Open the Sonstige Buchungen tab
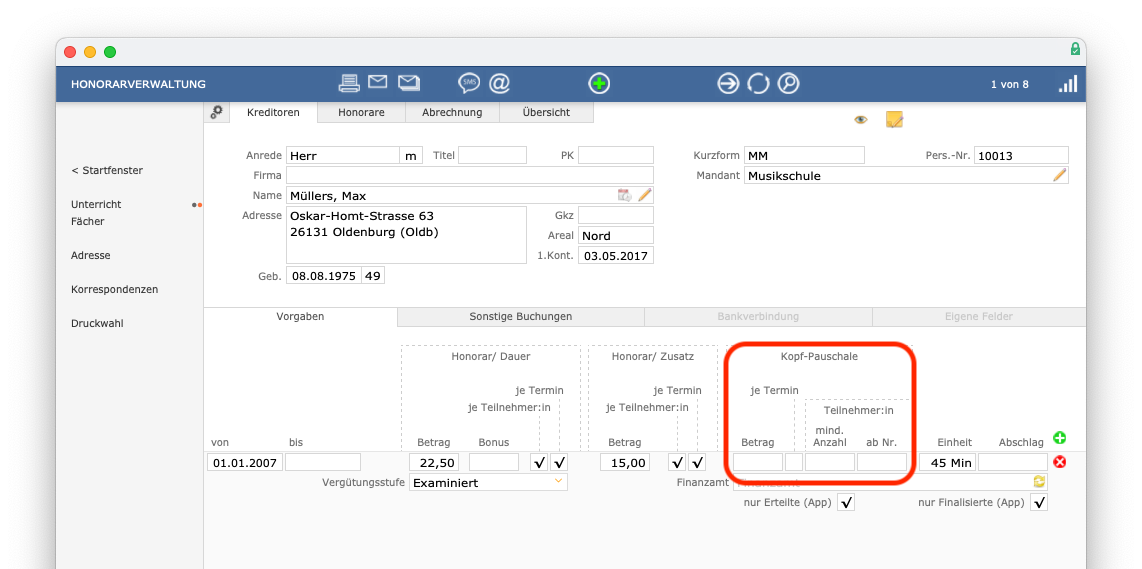The width and height of the screenshot is (1142, 569). pyautogui.click(x=520, y=317)
